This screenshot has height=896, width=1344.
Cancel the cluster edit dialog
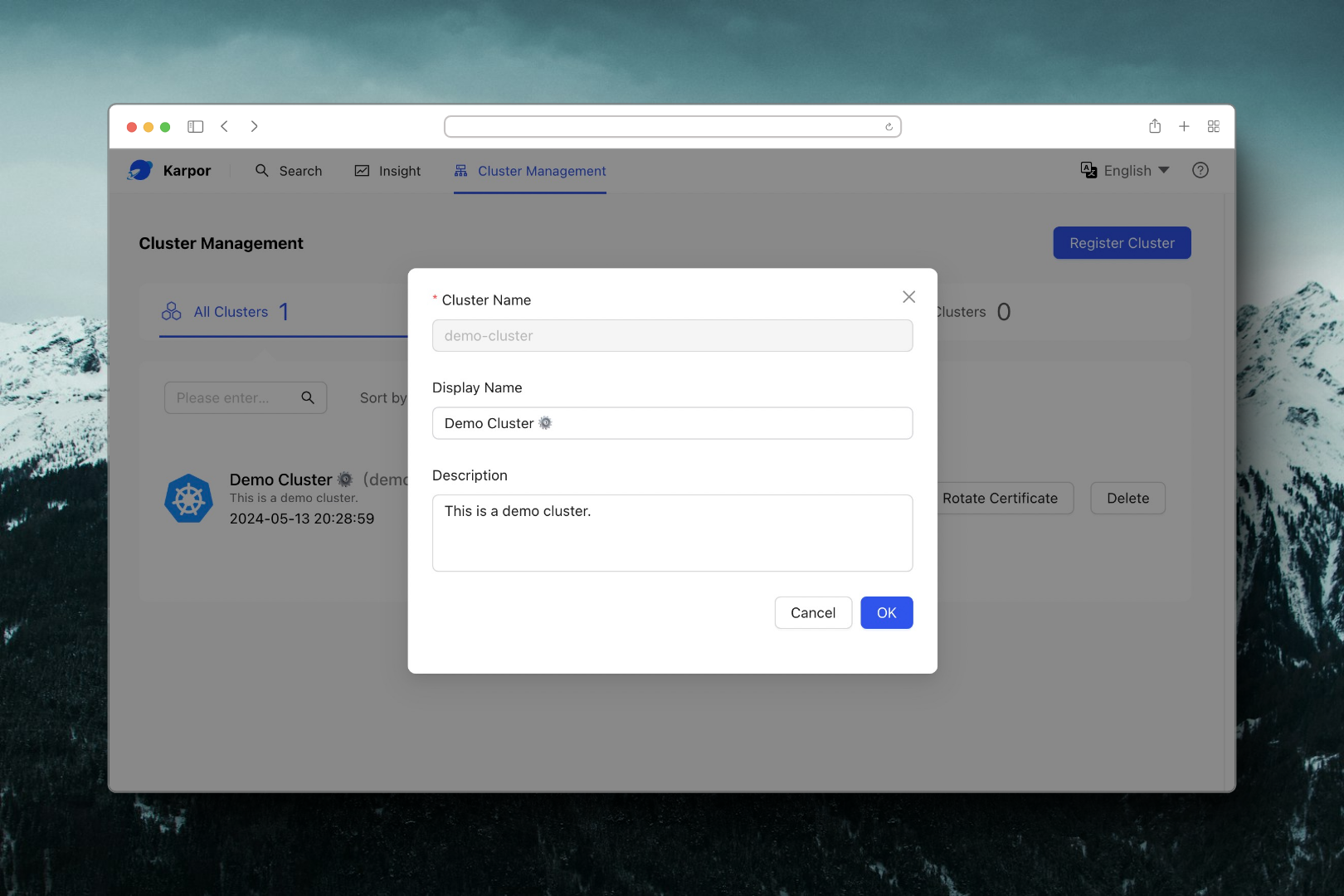[812, 613]
